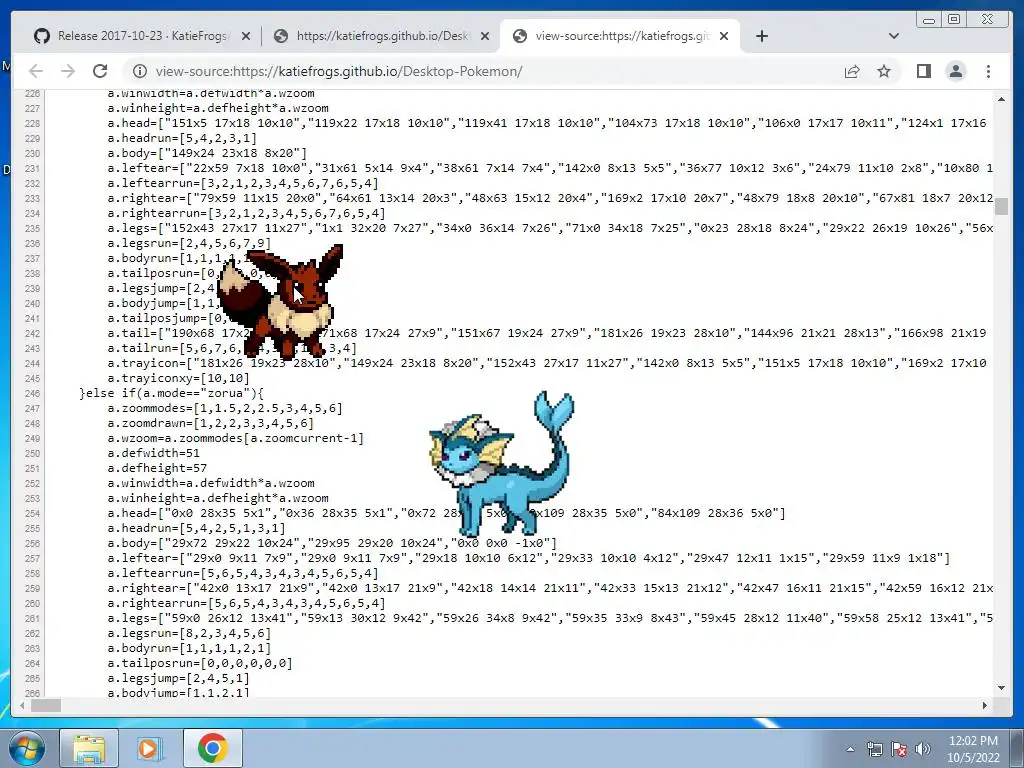This screenshot has width=1024, height=768.
Task: Click a.tailposrun=[0,0,0,0,0,0] line
Action: 200,664
